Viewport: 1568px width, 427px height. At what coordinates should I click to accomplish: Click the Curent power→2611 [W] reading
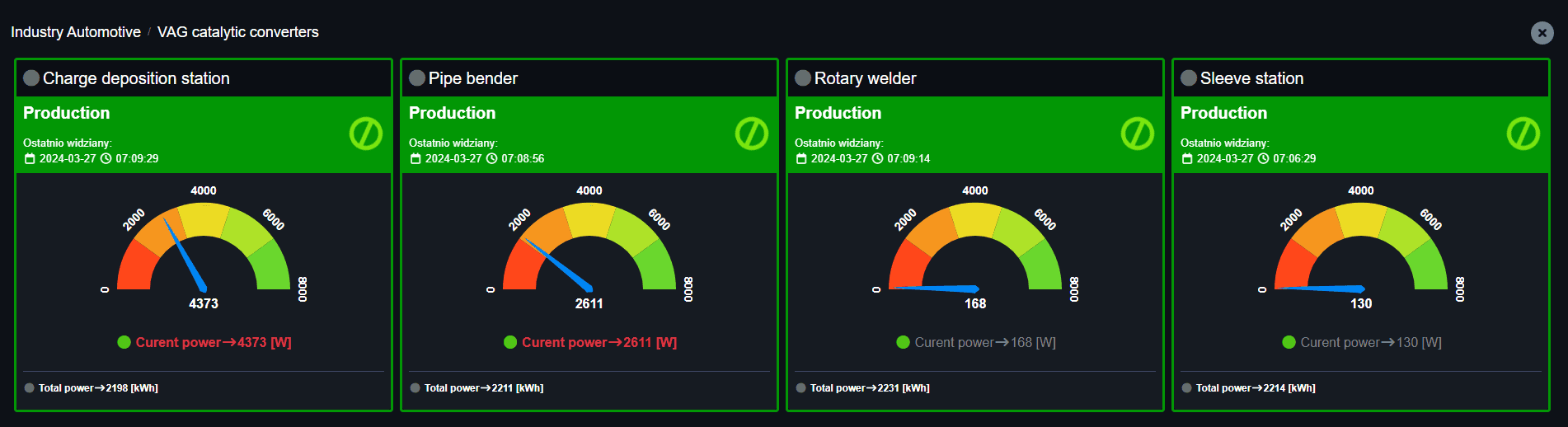coord(599,342)
